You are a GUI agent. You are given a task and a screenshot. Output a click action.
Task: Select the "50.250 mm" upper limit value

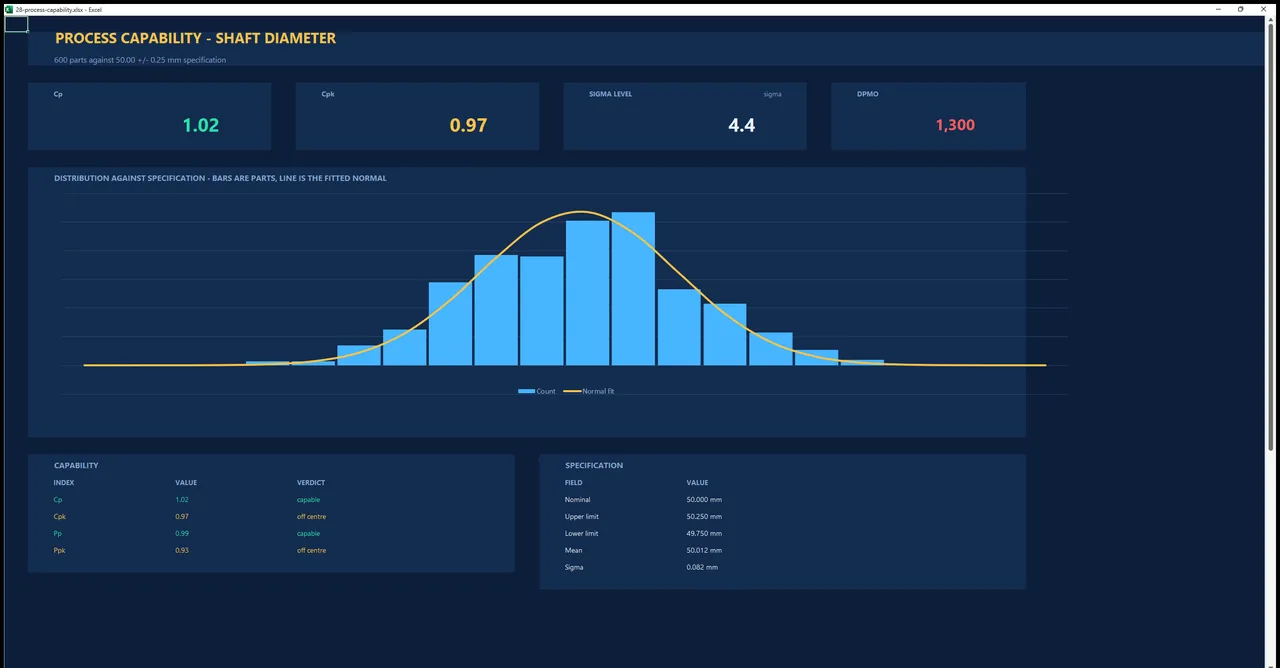[x=704, y=517]
